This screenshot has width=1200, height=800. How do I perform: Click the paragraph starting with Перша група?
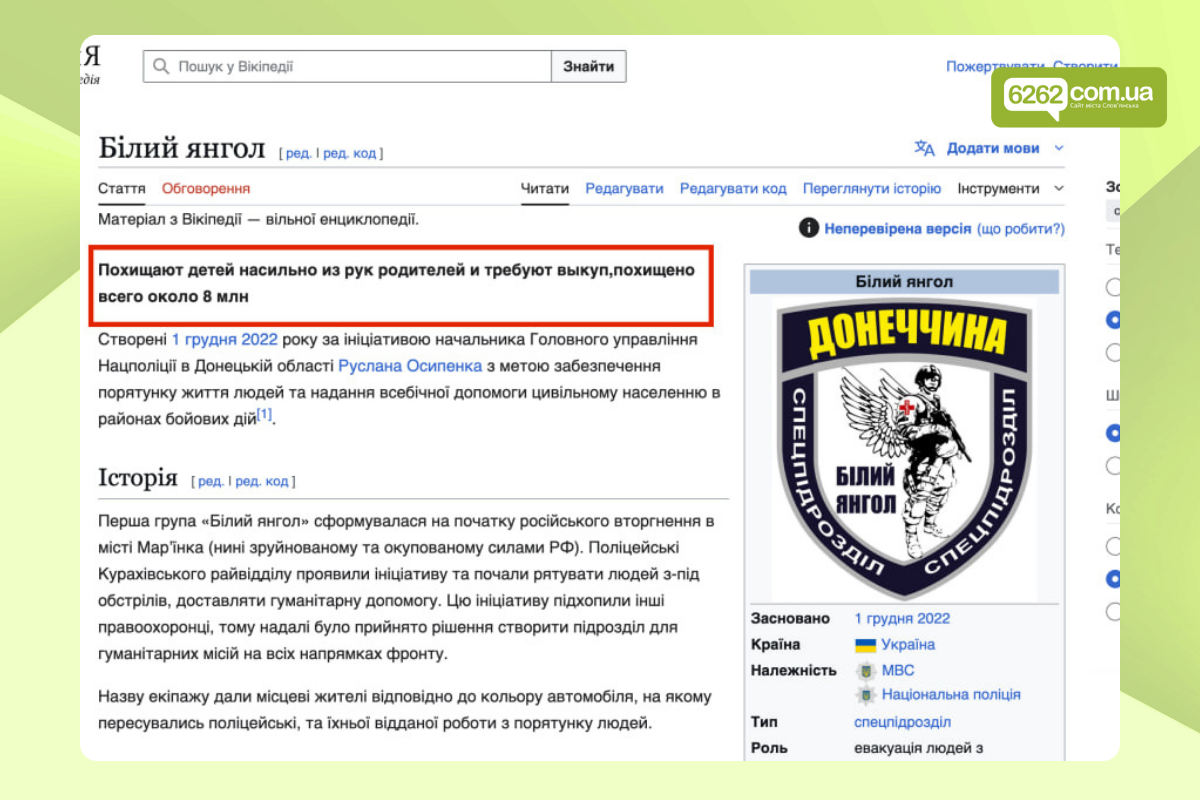[x=407, y=588]
